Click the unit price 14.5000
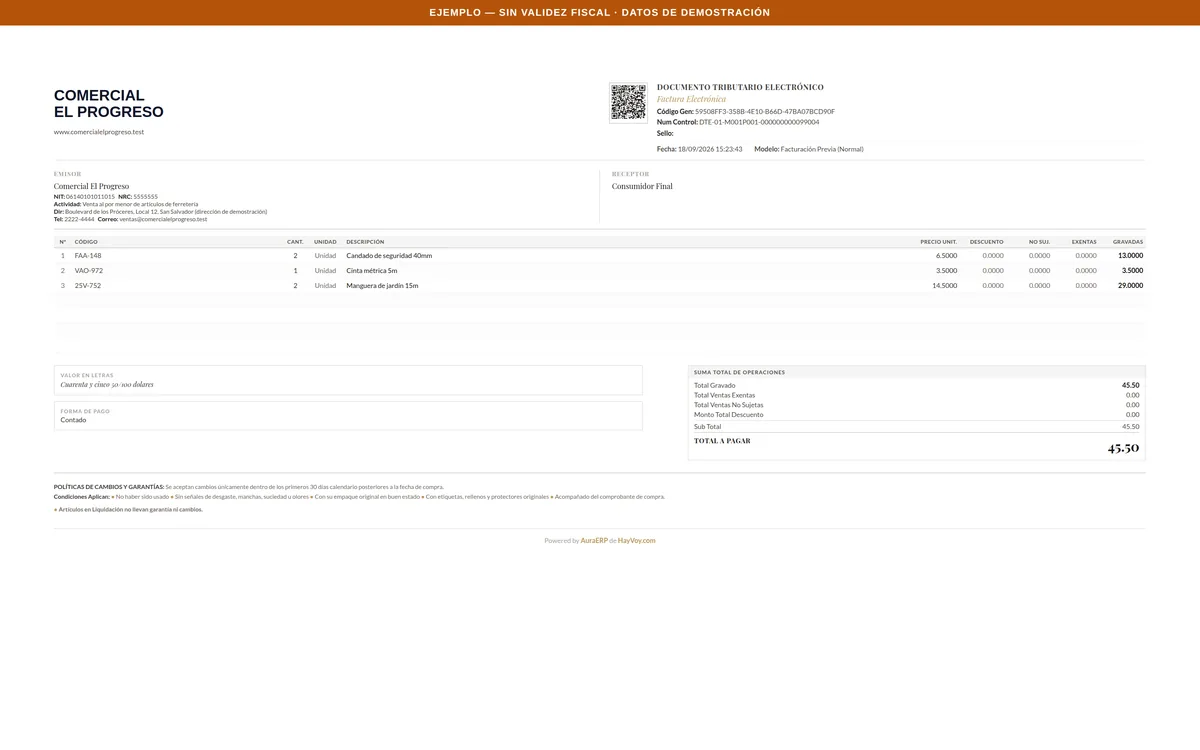This screenshot has width=1200, height=750. (x=944, y=286)
